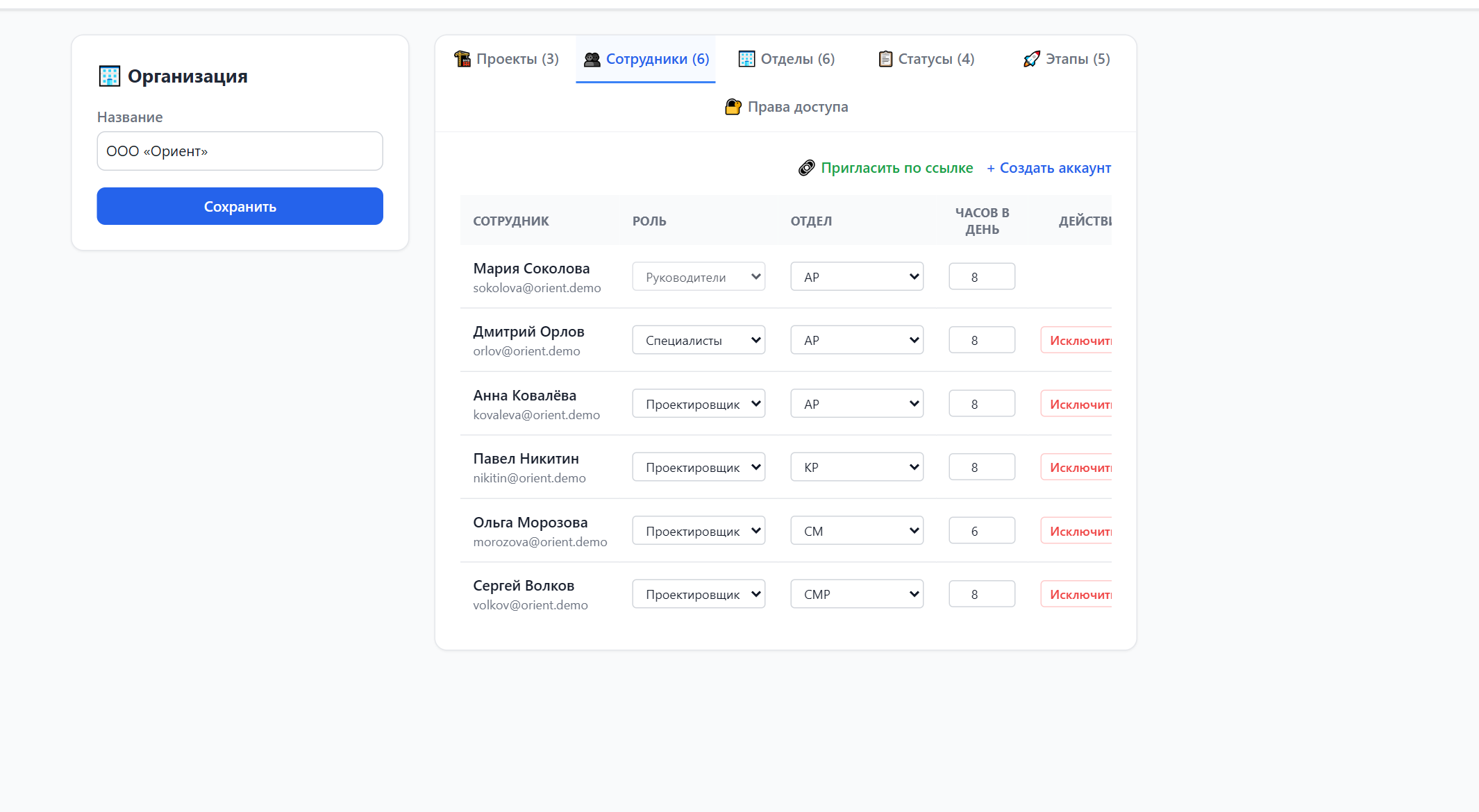Click the name Сергей Волков
The height and width of the screenshot is (812, 1479).
click(524, 586)
